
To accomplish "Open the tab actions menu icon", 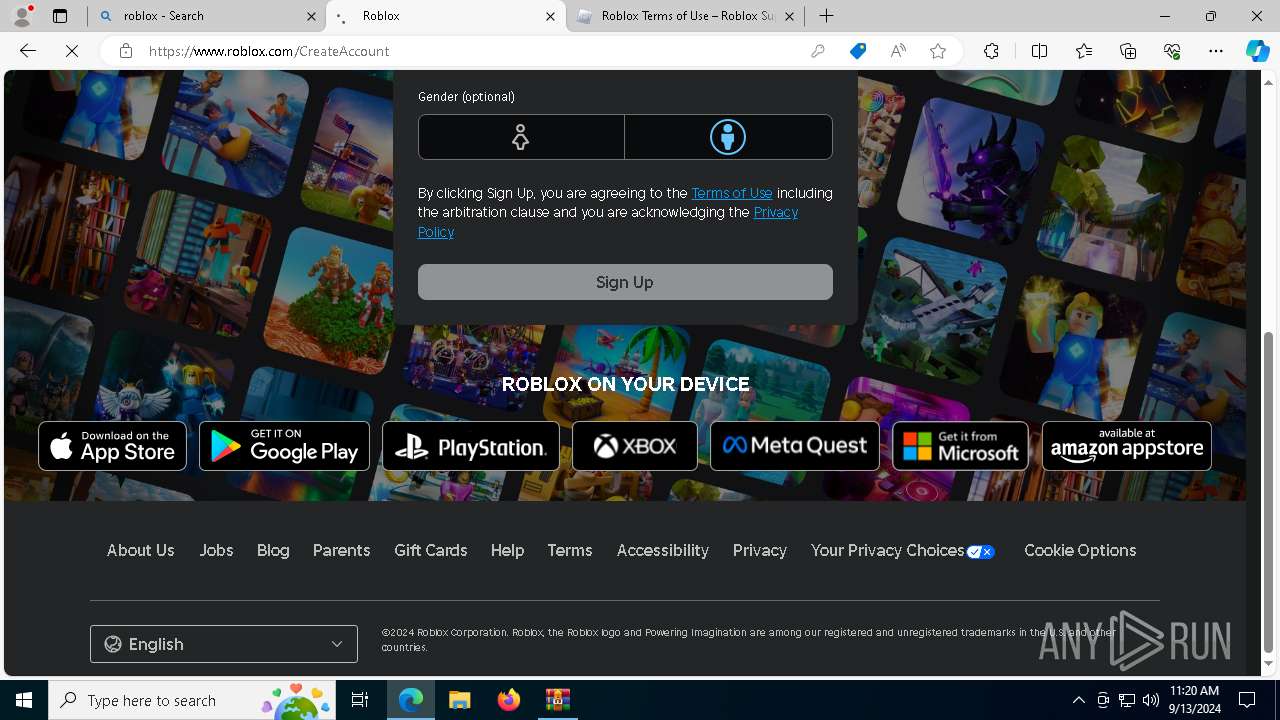I will point(60,16).
